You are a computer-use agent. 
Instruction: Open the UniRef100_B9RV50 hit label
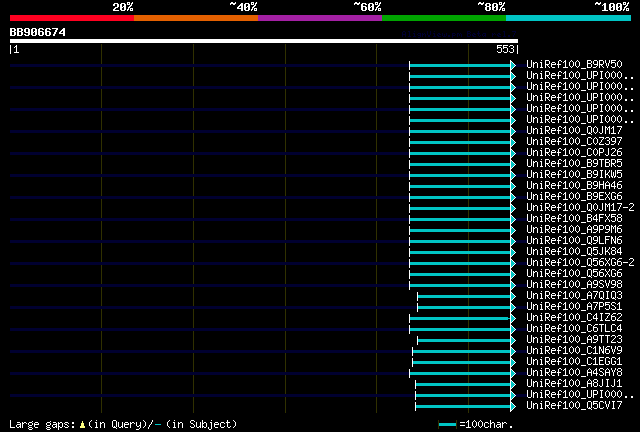pyautogui.click(x=574, y=64)
